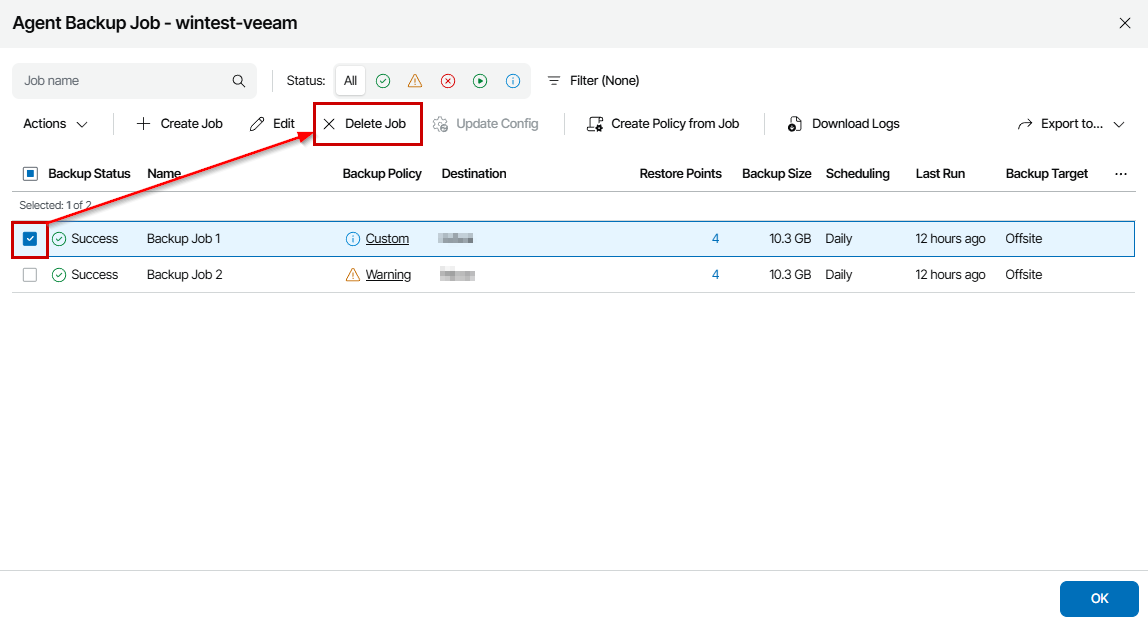Filter by green Running status icon
The image size is (1148, 625).
(x=480, y=81)
